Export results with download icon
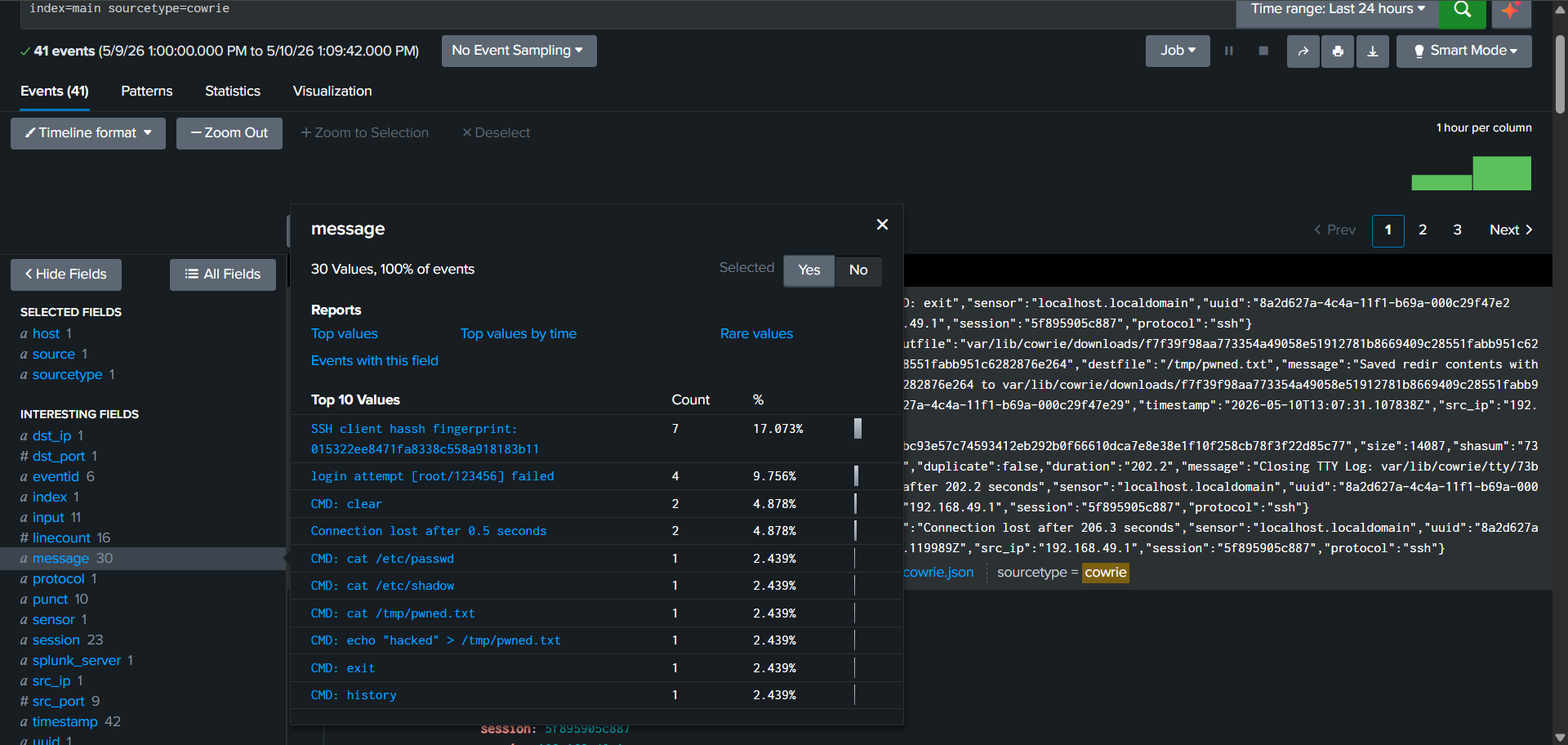This screenshot has width=1568, height=745. [1373, 51]
